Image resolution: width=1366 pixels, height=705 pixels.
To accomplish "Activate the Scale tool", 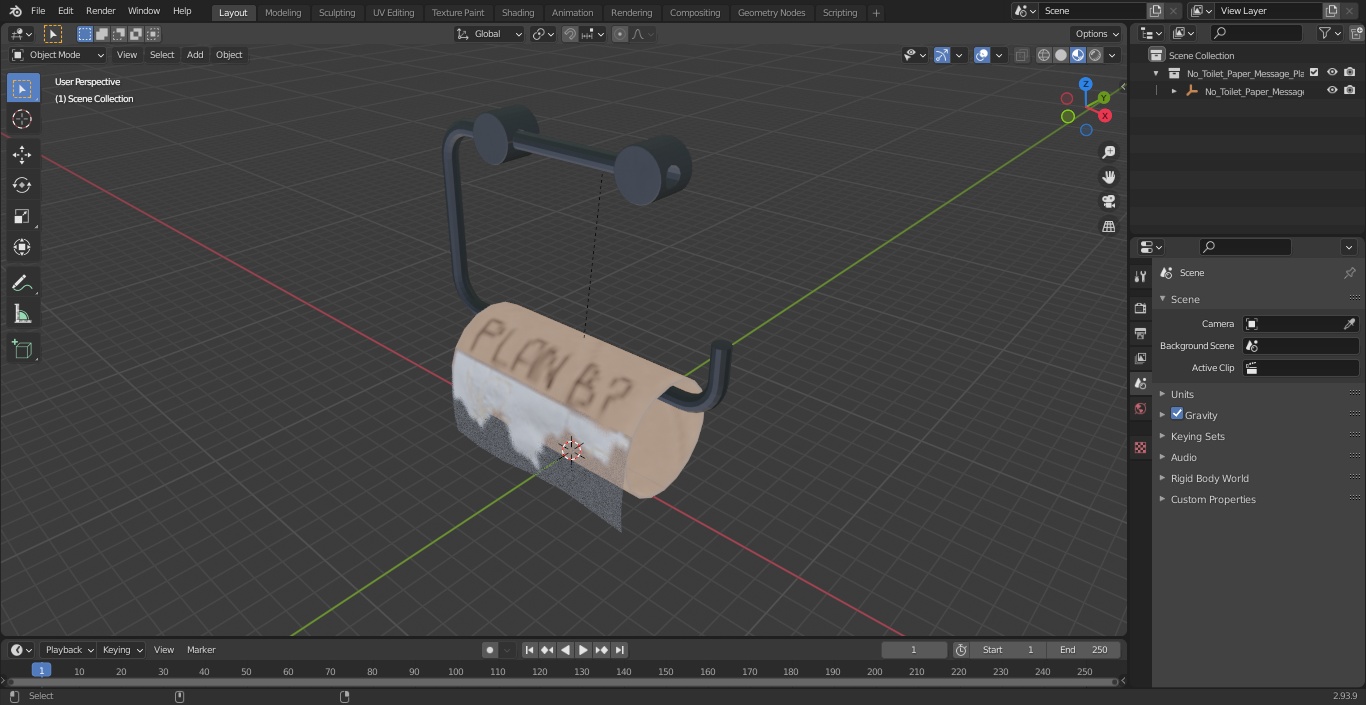I will (x=22, y=216).
